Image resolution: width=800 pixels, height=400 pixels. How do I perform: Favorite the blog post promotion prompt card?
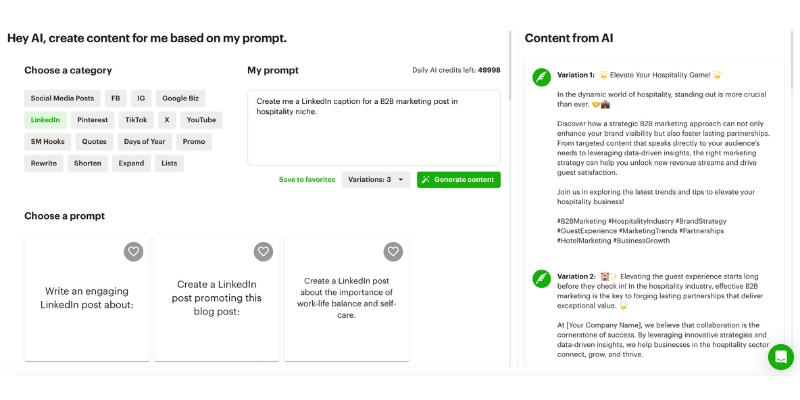pos(263,251)
